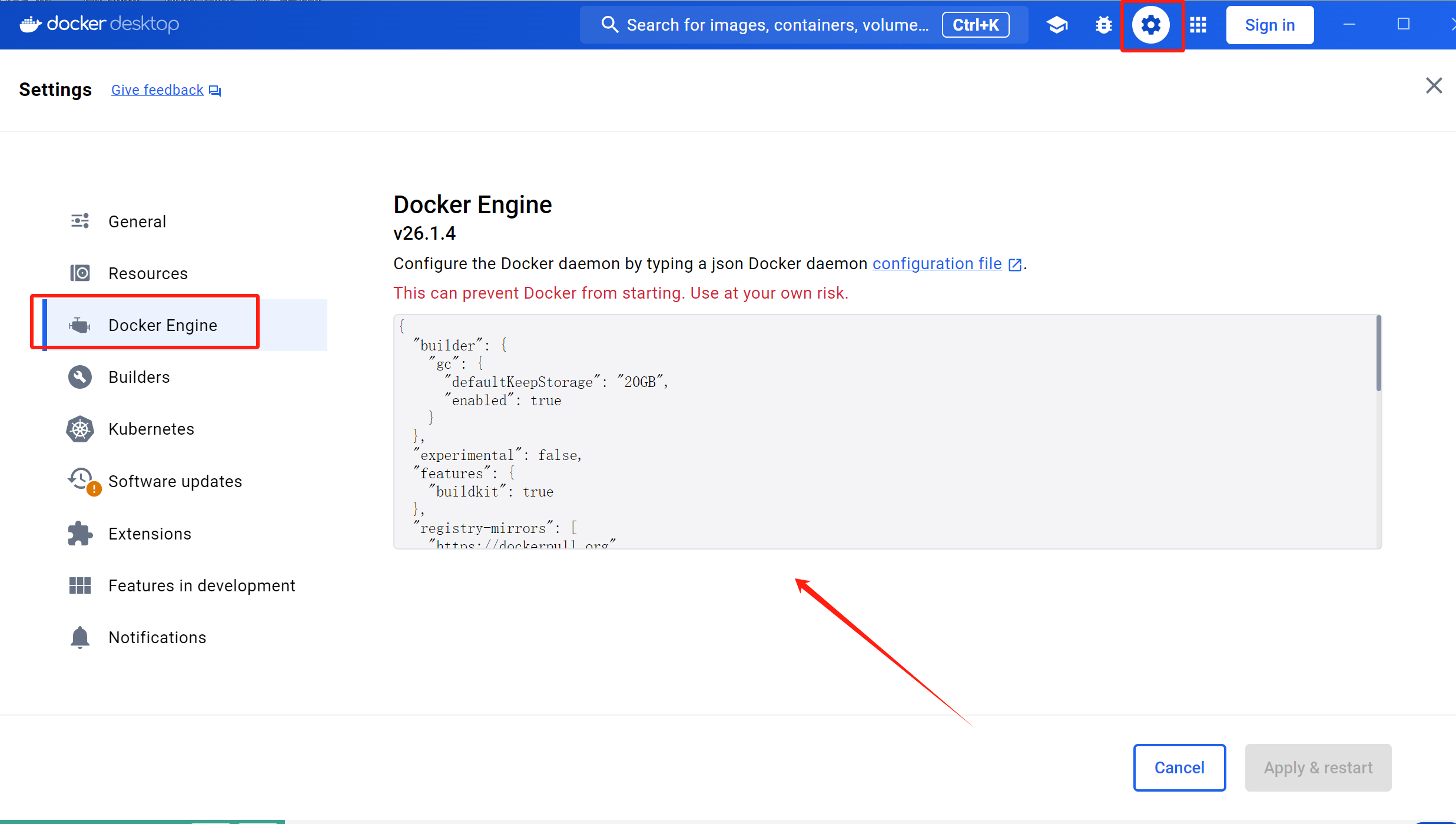Open the extensions grid icon in header
1456x824 pixels.
click(x=1198, y=25)
